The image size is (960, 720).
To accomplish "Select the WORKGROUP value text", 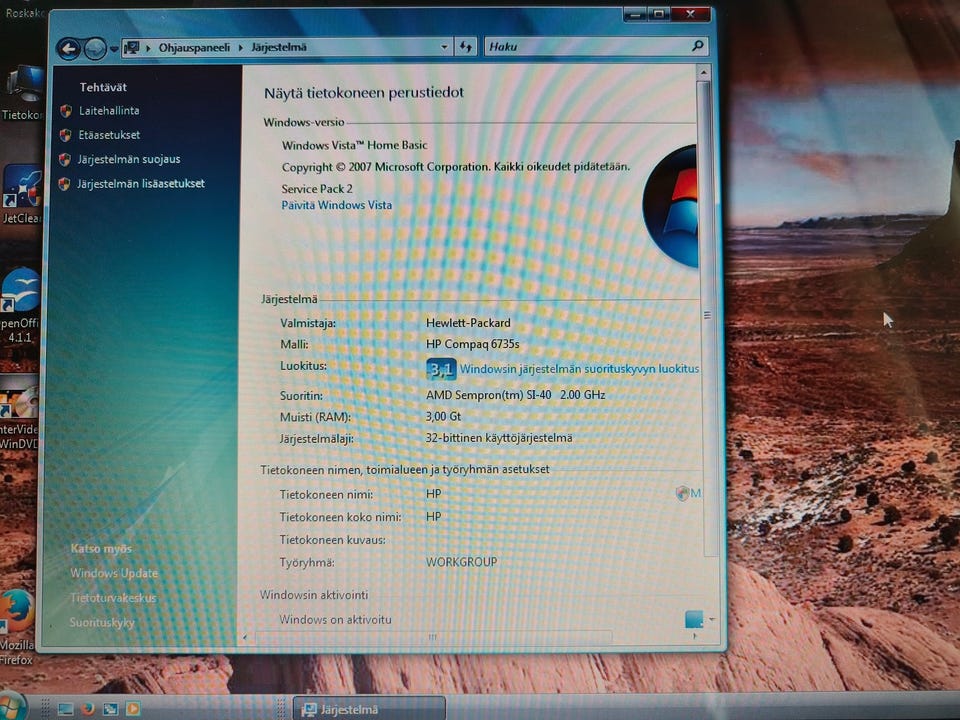I will [x=462, y=561].
